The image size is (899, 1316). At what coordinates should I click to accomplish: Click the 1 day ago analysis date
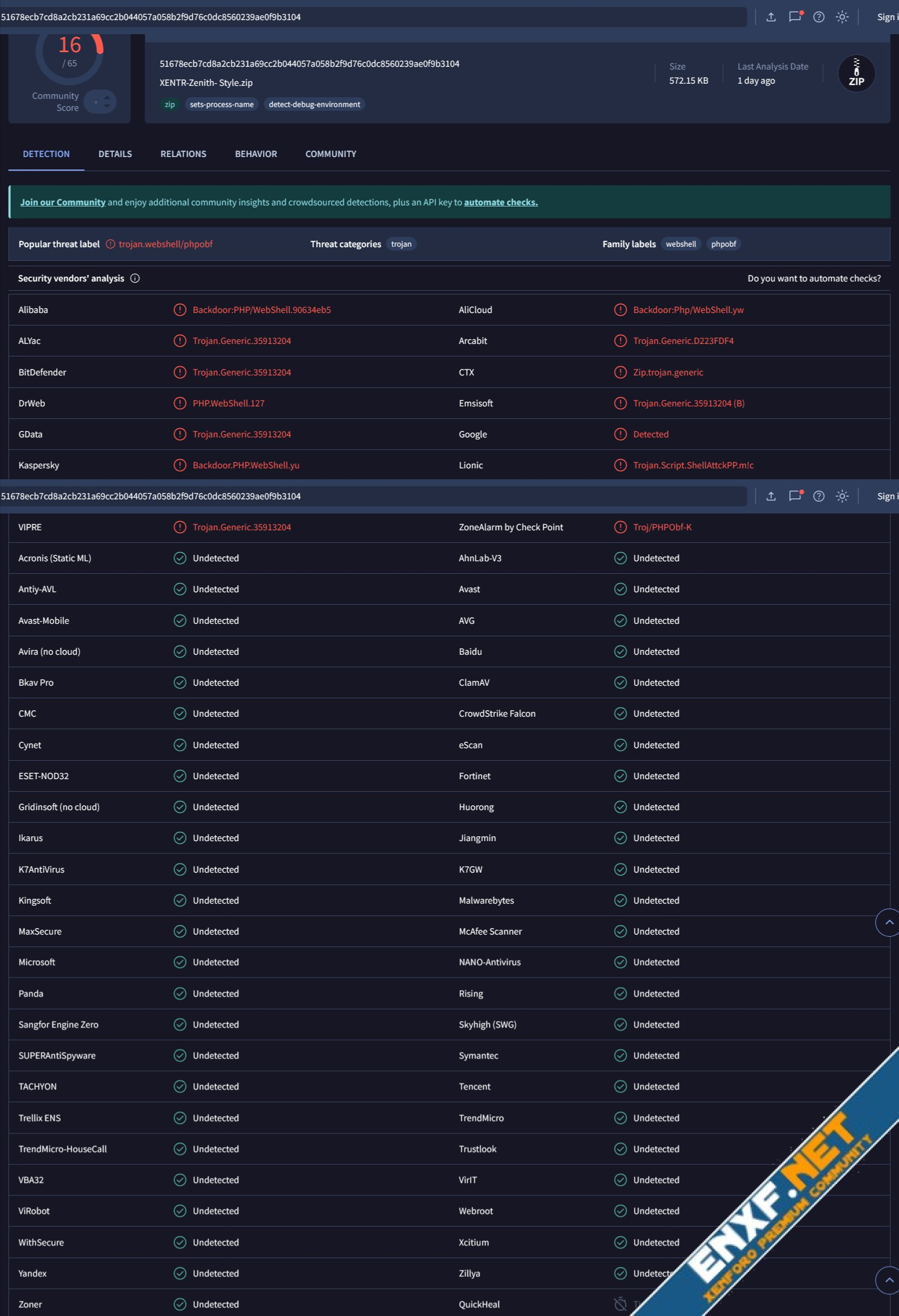[x=756, y=80]
